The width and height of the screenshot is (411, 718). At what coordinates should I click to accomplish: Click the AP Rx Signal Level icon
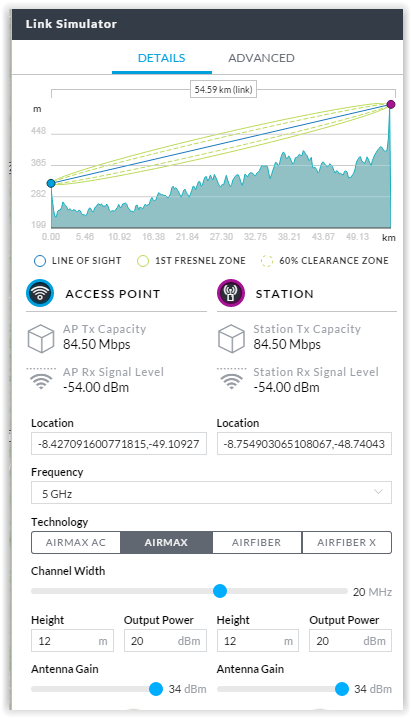41,379
